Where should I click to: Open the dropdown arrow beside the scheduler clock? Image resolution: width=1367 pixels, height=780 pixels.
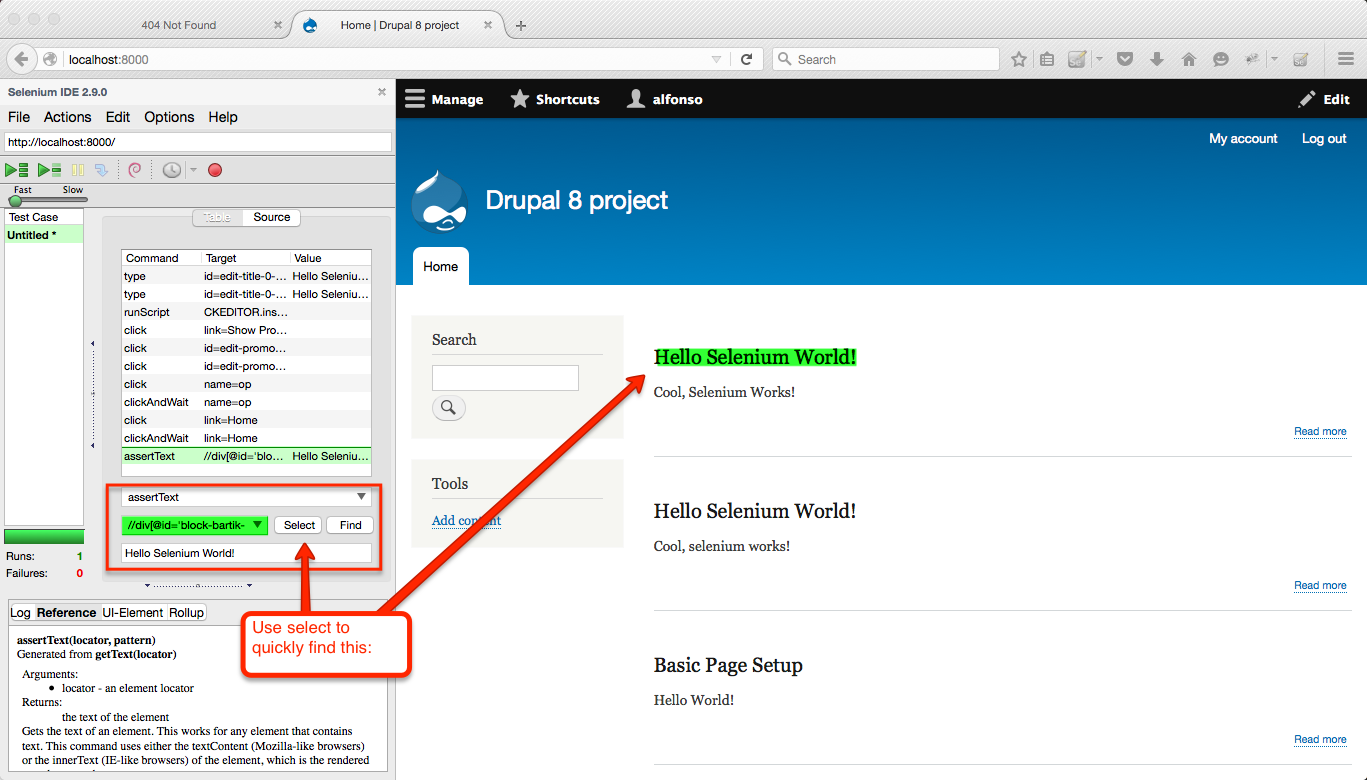pos(193,170)
